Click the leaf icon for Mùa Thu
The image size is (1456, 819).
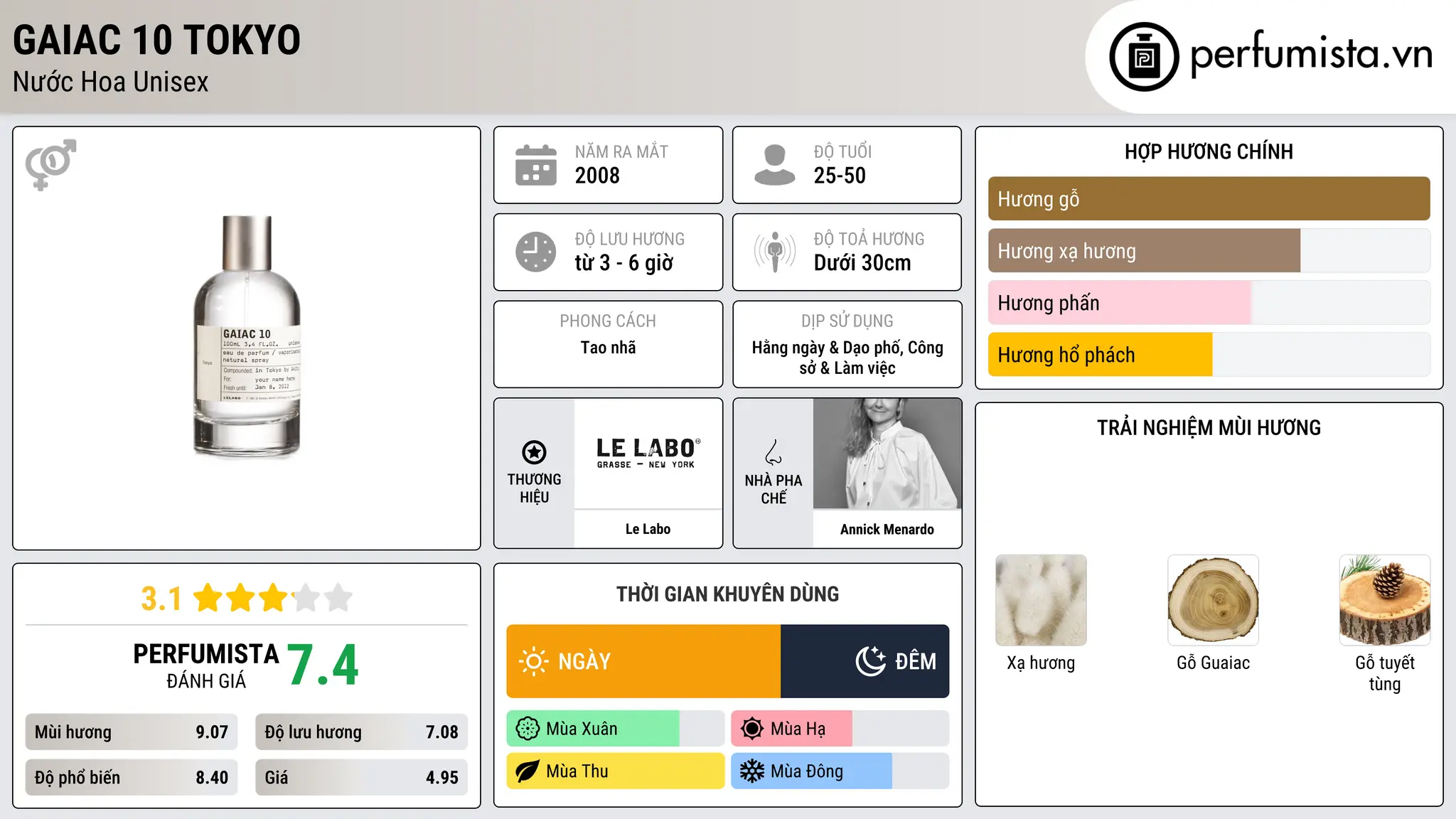click(528, 771)
